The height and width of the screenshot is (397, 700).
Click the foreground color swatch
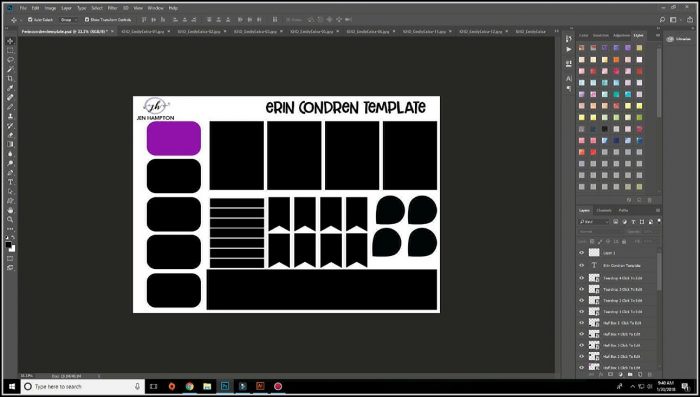click(8, 245)
